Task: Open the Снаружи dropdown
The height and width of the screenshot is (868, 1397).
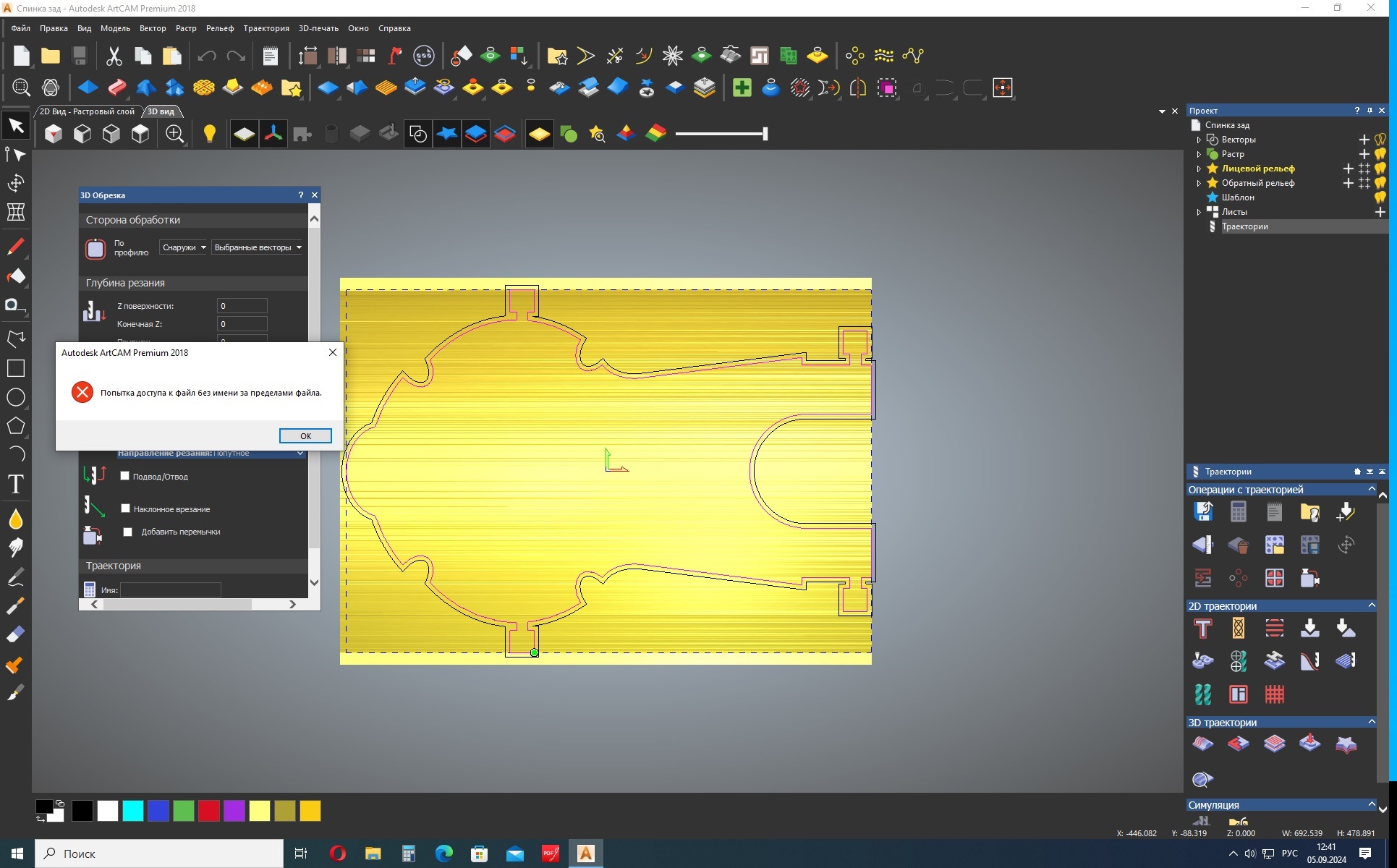Action: 184,247
